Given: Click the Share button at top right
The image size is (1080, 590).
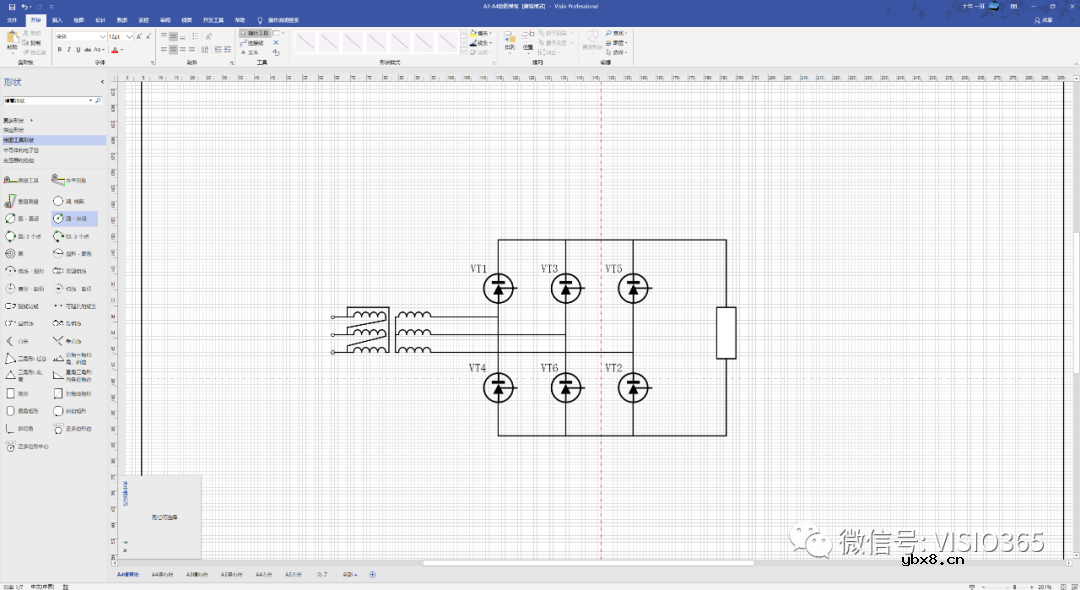Looking at the screenshot, I should tap(1043, 19).
